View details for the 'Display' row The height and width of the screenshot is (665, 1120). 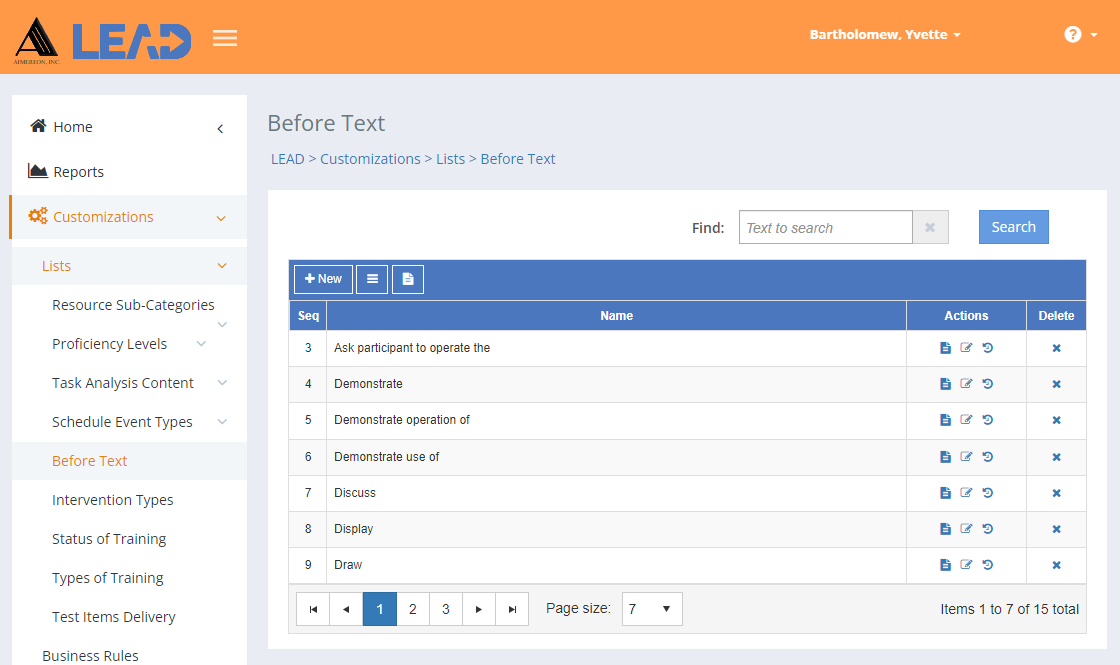pos(945,529)
